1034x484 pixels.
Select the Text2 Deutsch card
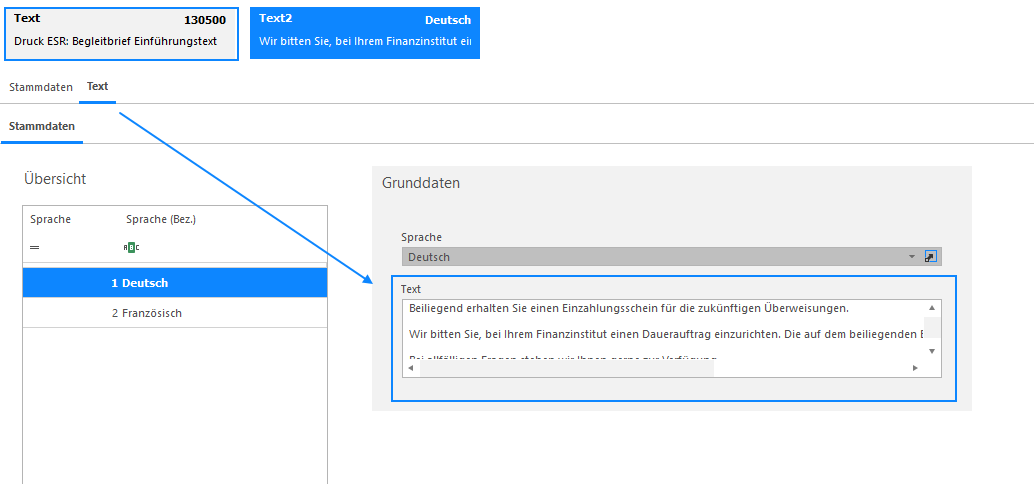click(365, 33)
